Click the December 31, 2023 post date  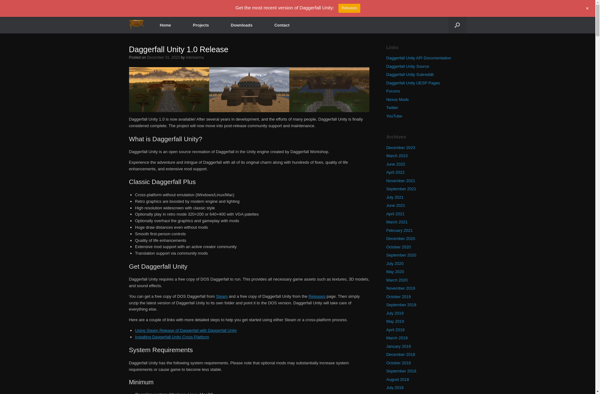pos(163,57)
